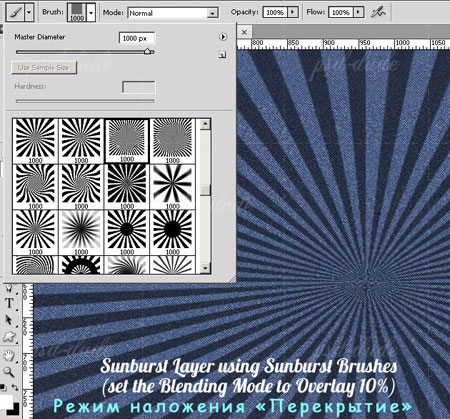Click the current brush tip preview

[x=77, y=13]
